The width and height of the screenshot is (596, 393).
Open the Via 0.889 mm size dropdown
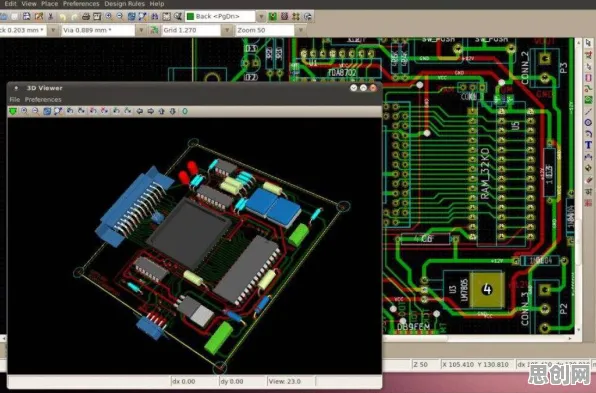98,30
